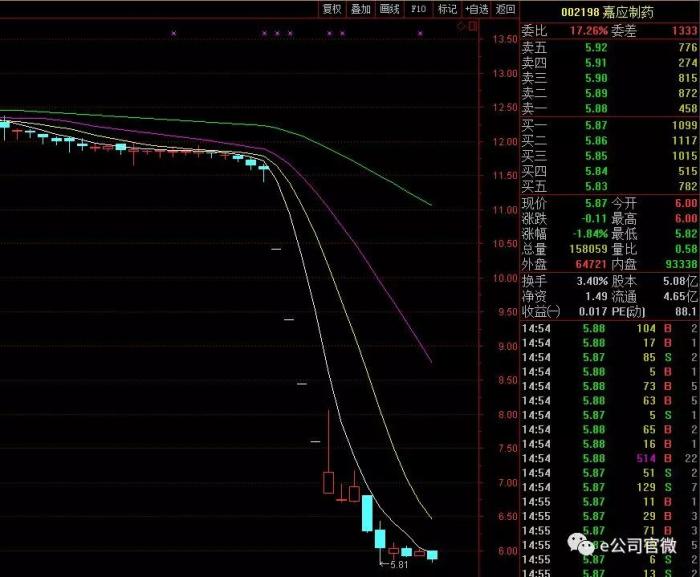Click the 复权 toolbar button
Viewport: 700px width, 577px height.
332,9
